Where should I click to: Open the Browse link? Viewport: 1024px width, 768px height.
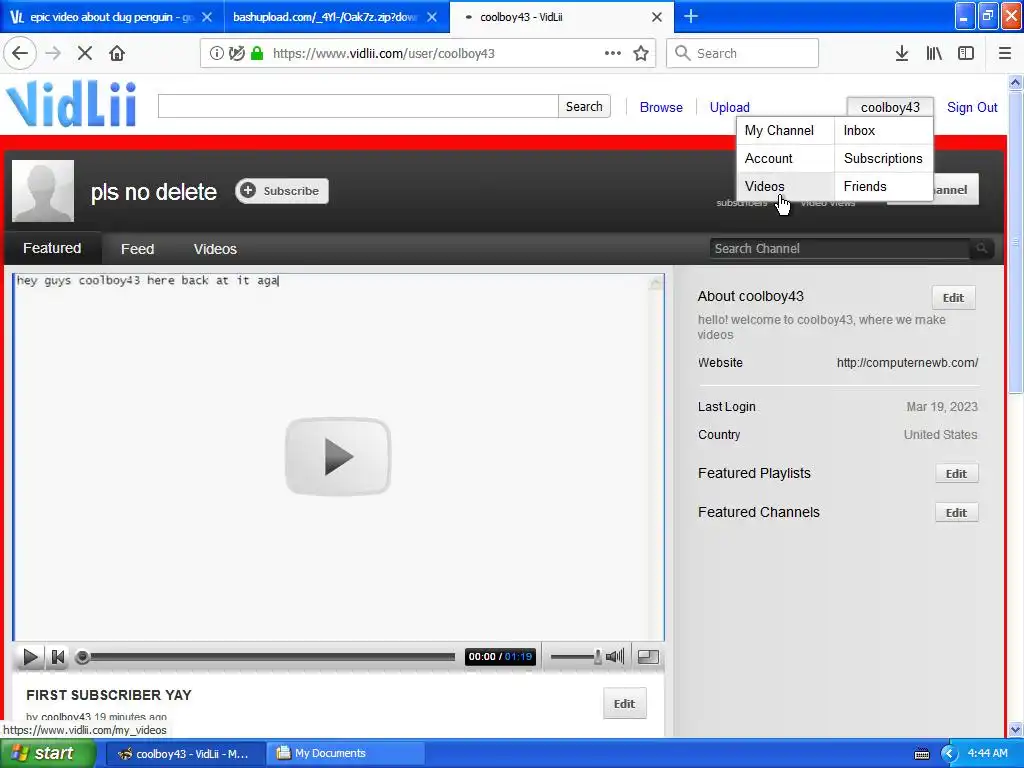tap(661, 107)
